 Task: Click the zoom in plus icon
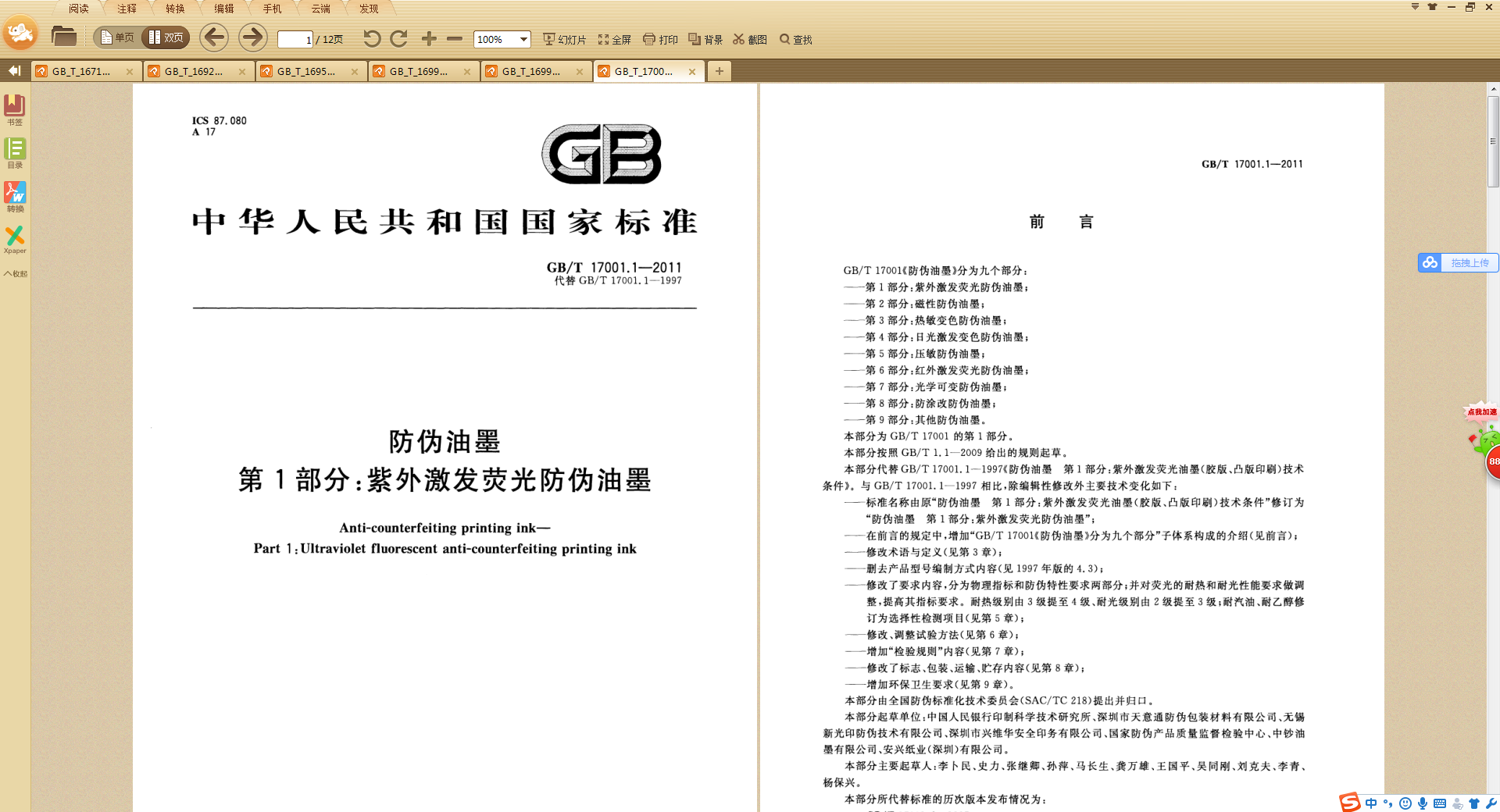(x=429, y=39)
